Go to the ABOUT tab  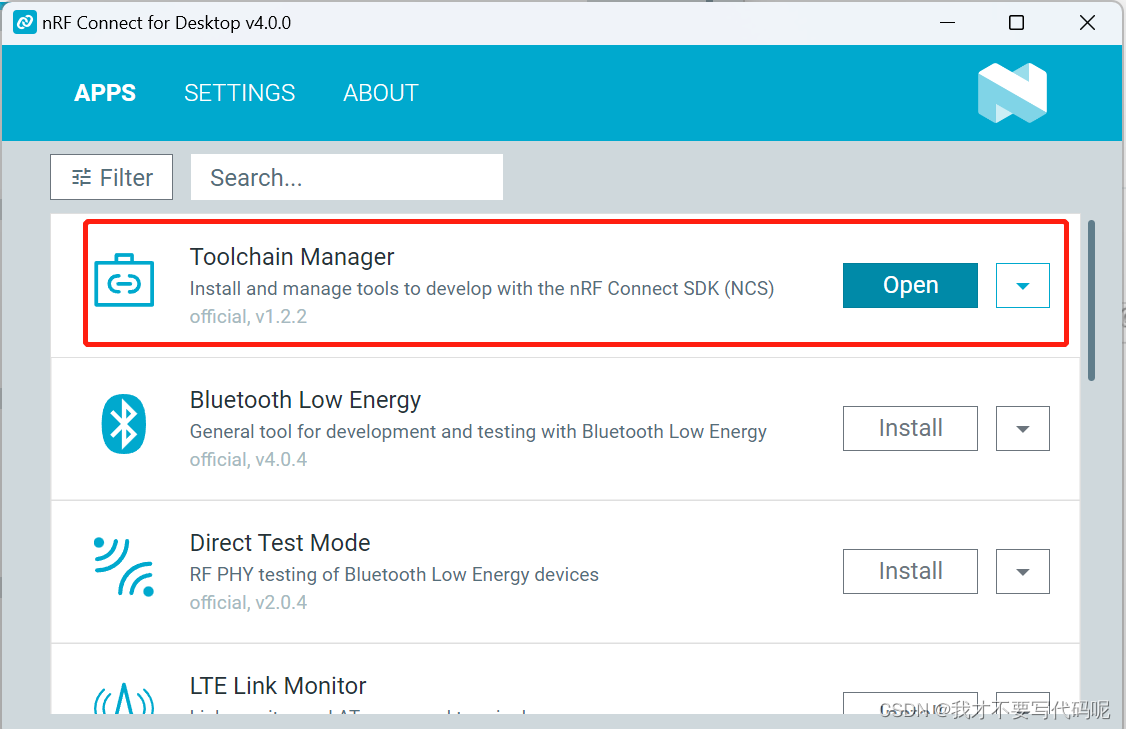coord(381,93)
